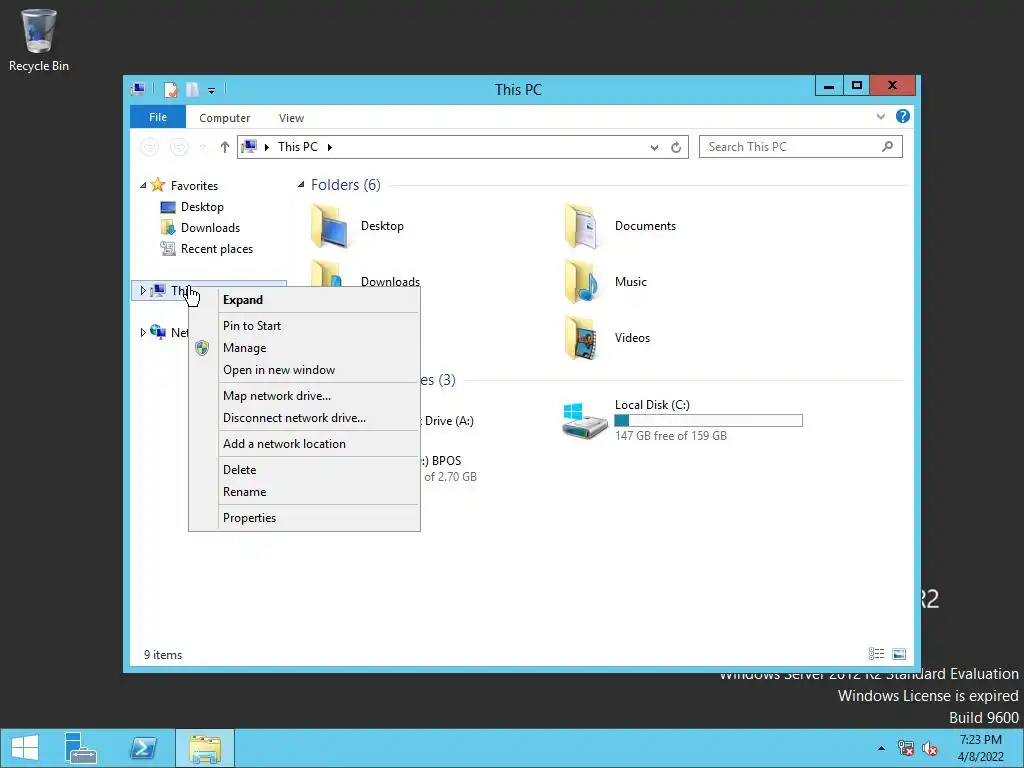The image size is (1024, 768).
Task: Go up one level with the up arrow
Action: click(225, 147)
